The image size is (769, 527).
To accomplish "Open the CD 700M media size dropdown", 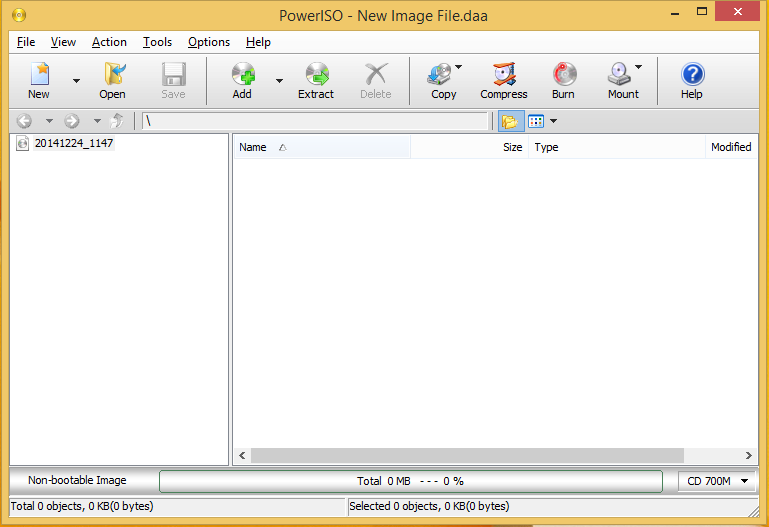I will tap(718, 481).
